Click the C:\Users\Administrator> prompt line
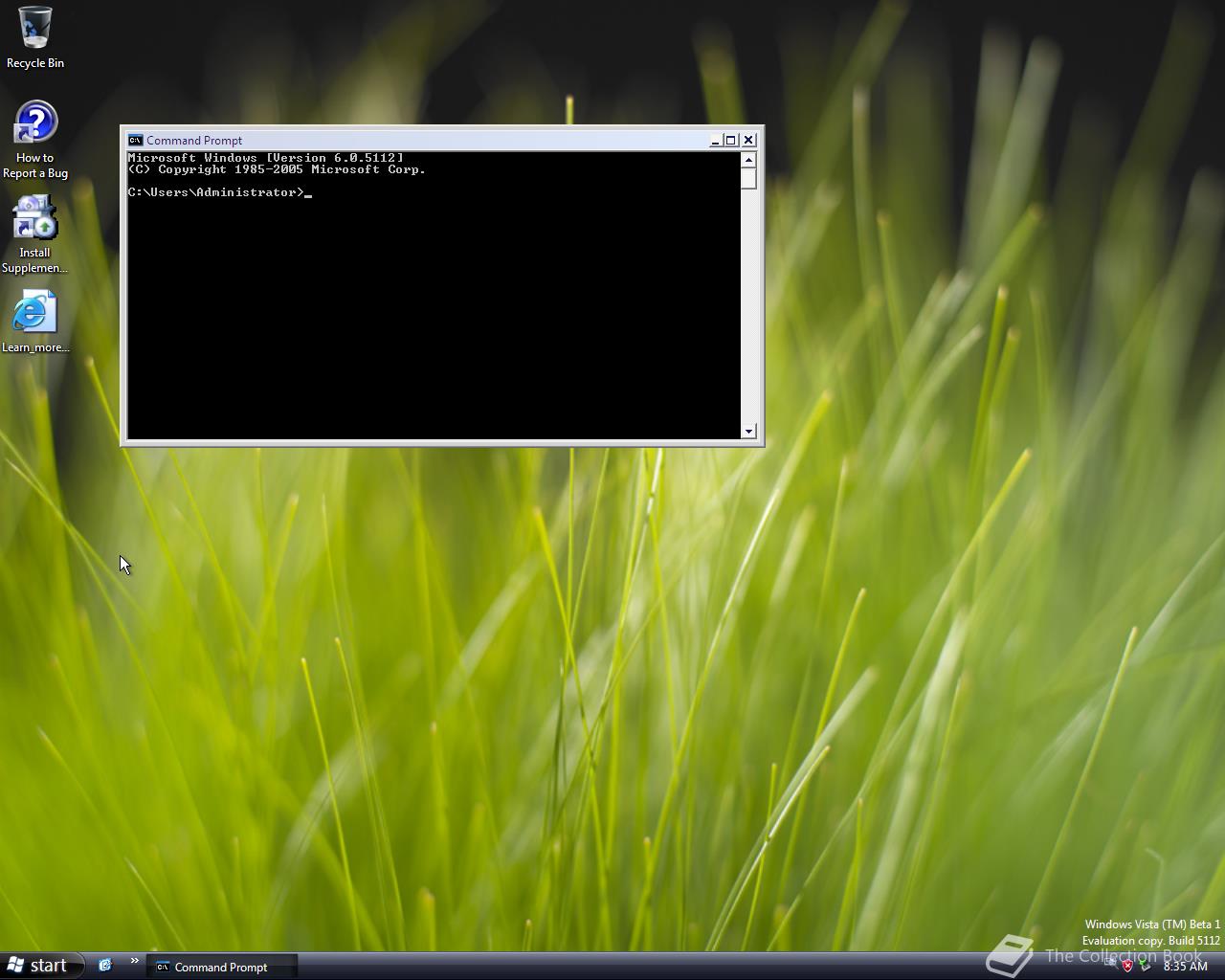 click(x=219, y=192)
